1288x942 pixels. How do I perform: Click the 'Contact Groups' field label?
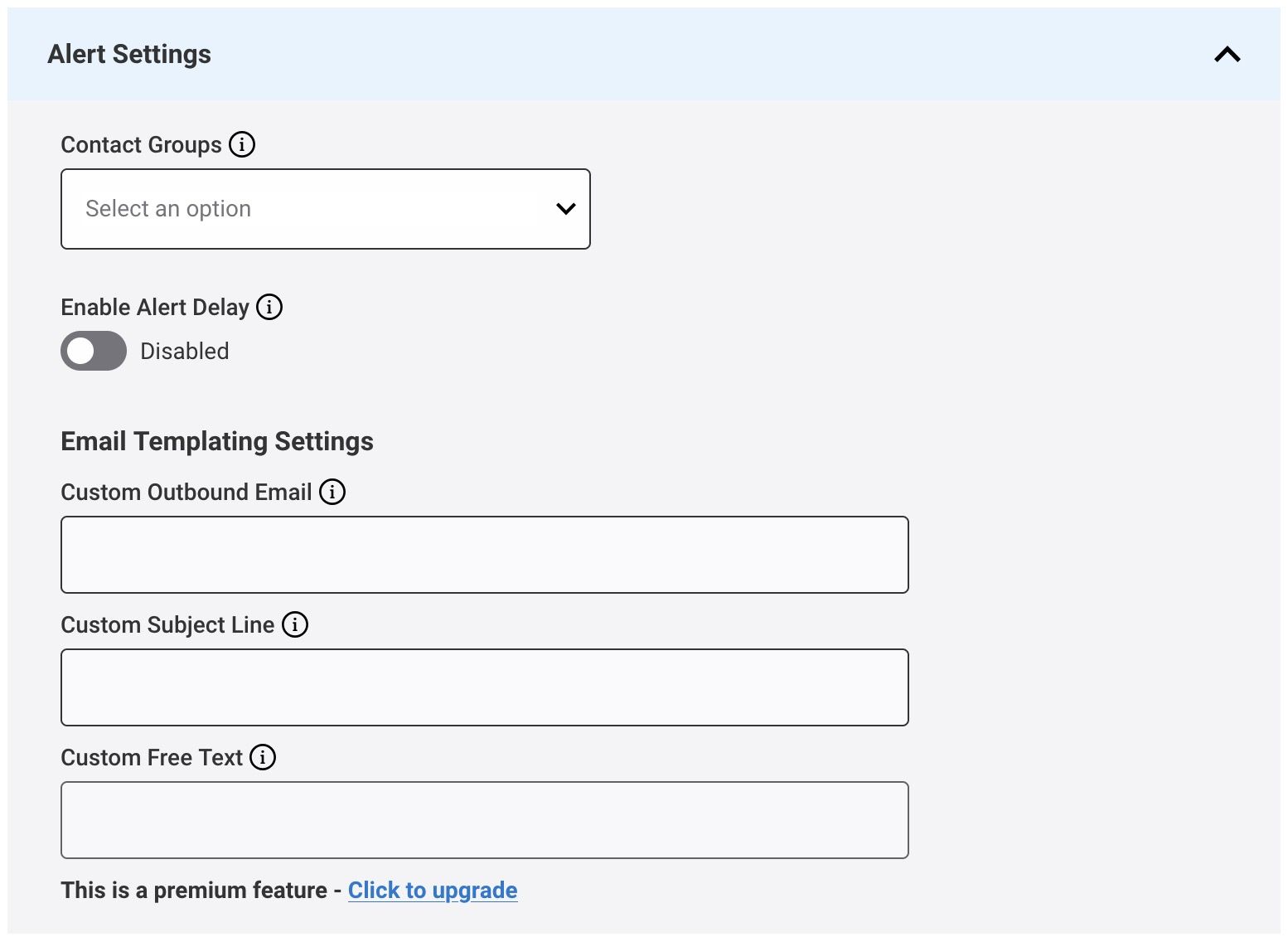click(x=141, y=145)
